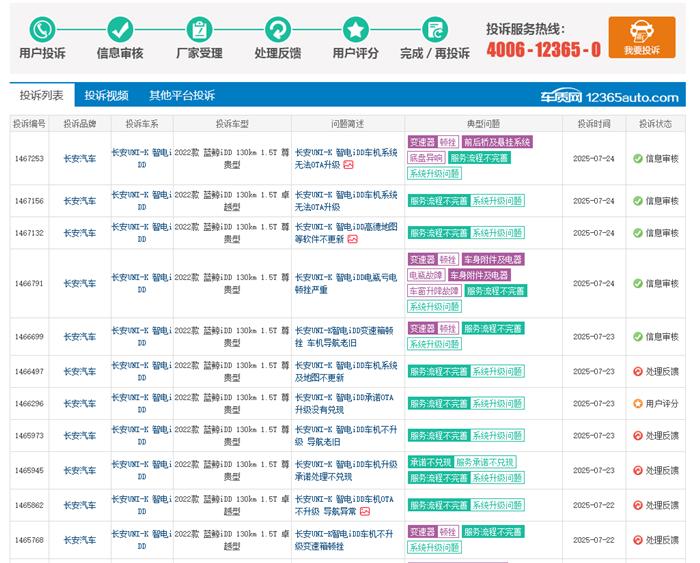Click the 用户投诉 phone step icon
This screenshot has width=700, height=563.
[42, 29]
